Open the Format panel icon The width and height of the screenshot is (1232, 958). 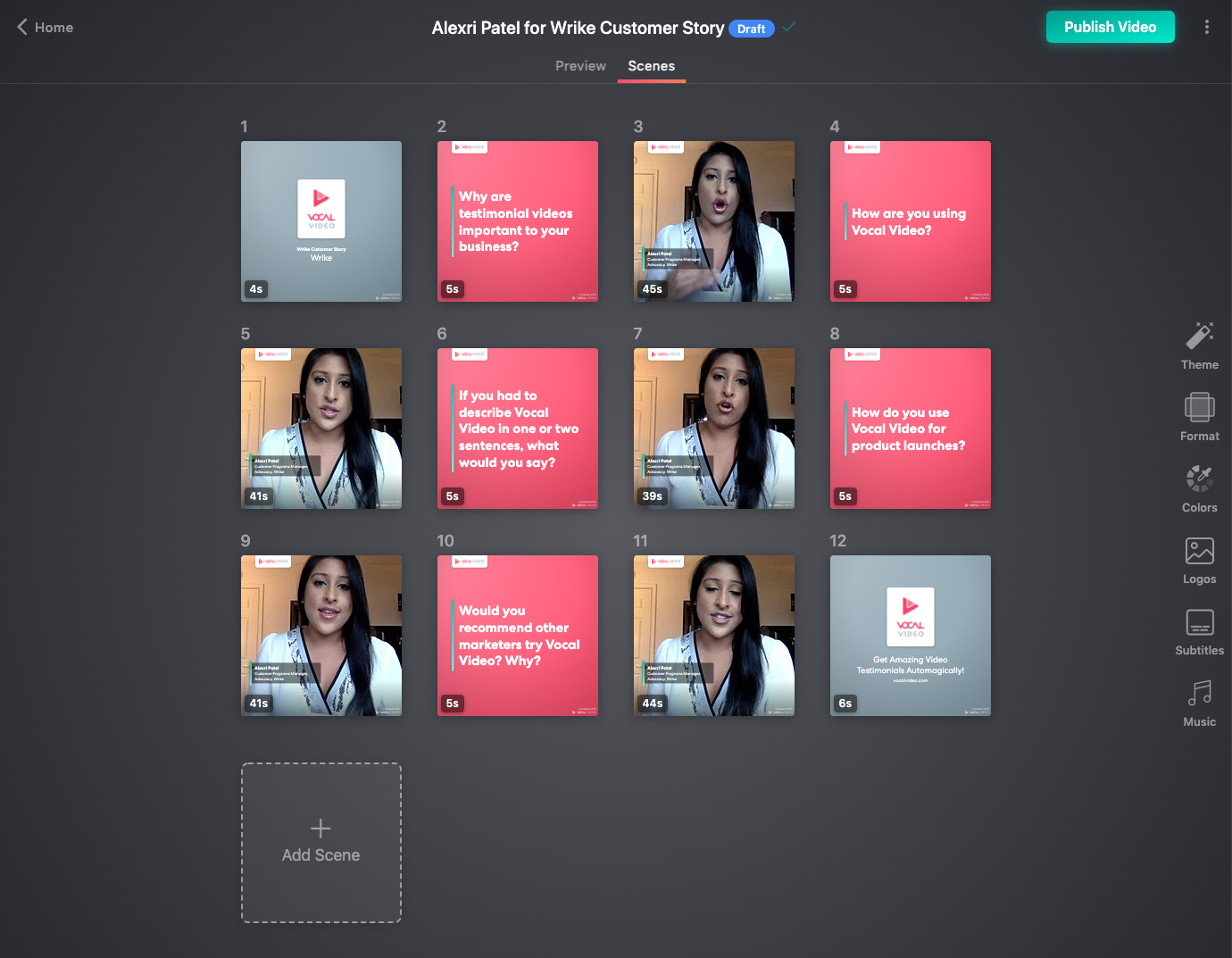tap(1199, 408)
